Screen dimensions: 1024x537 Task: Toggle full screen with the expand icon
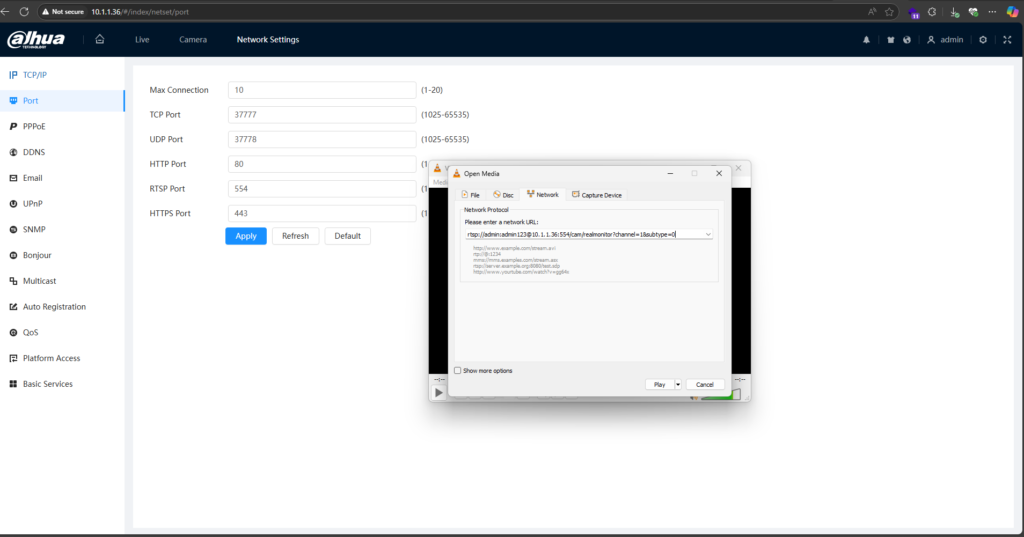pyautogui.click(x=1007, y=40)
